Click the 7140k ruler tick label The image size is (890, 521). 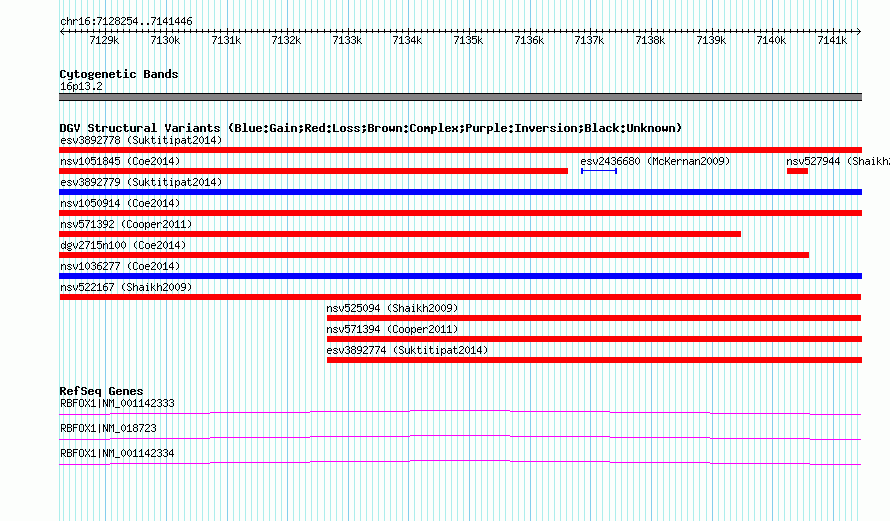coord(771,40)
